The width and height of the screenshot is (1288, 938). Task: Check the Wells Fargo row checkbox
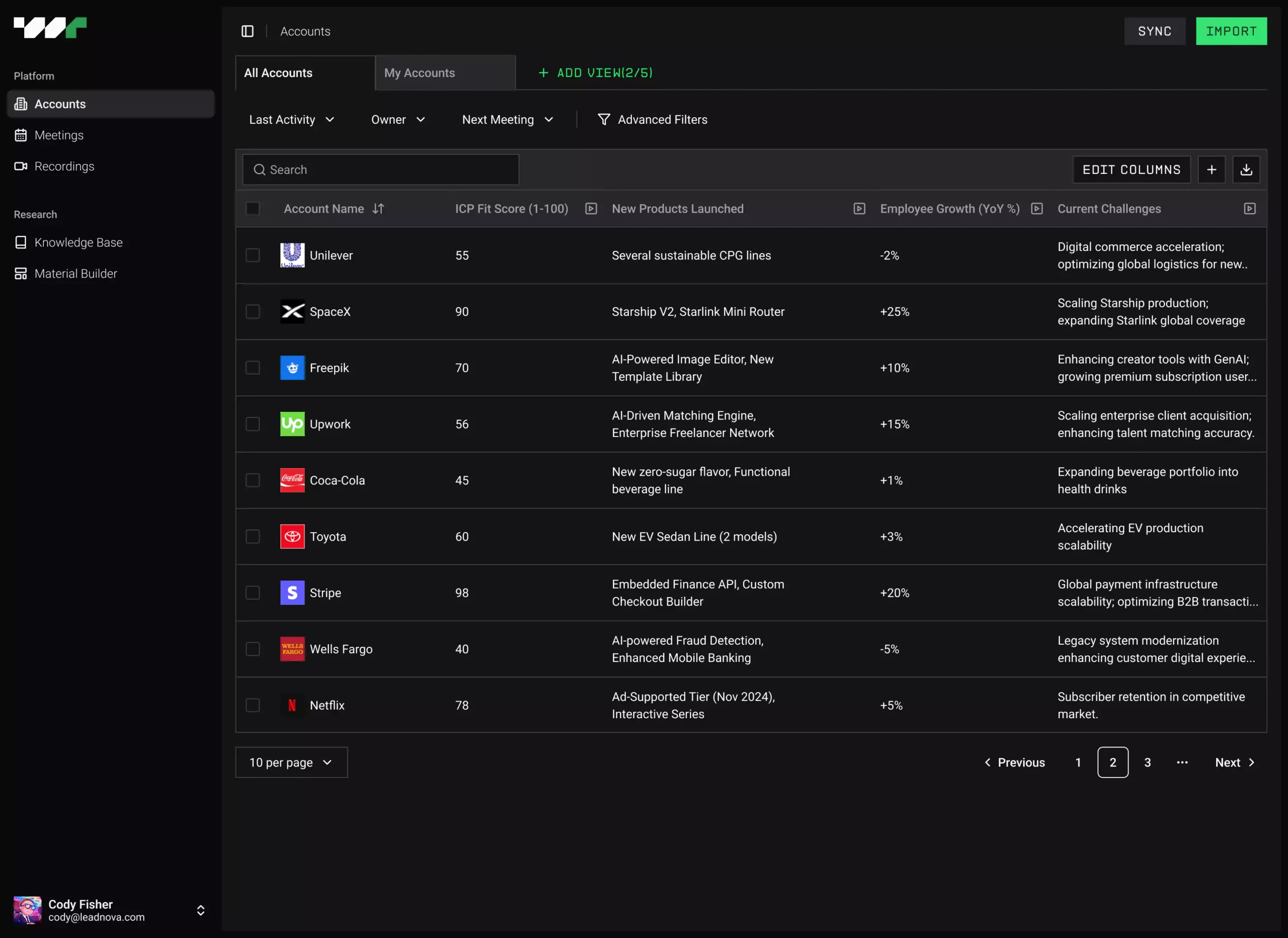[253, 649]
